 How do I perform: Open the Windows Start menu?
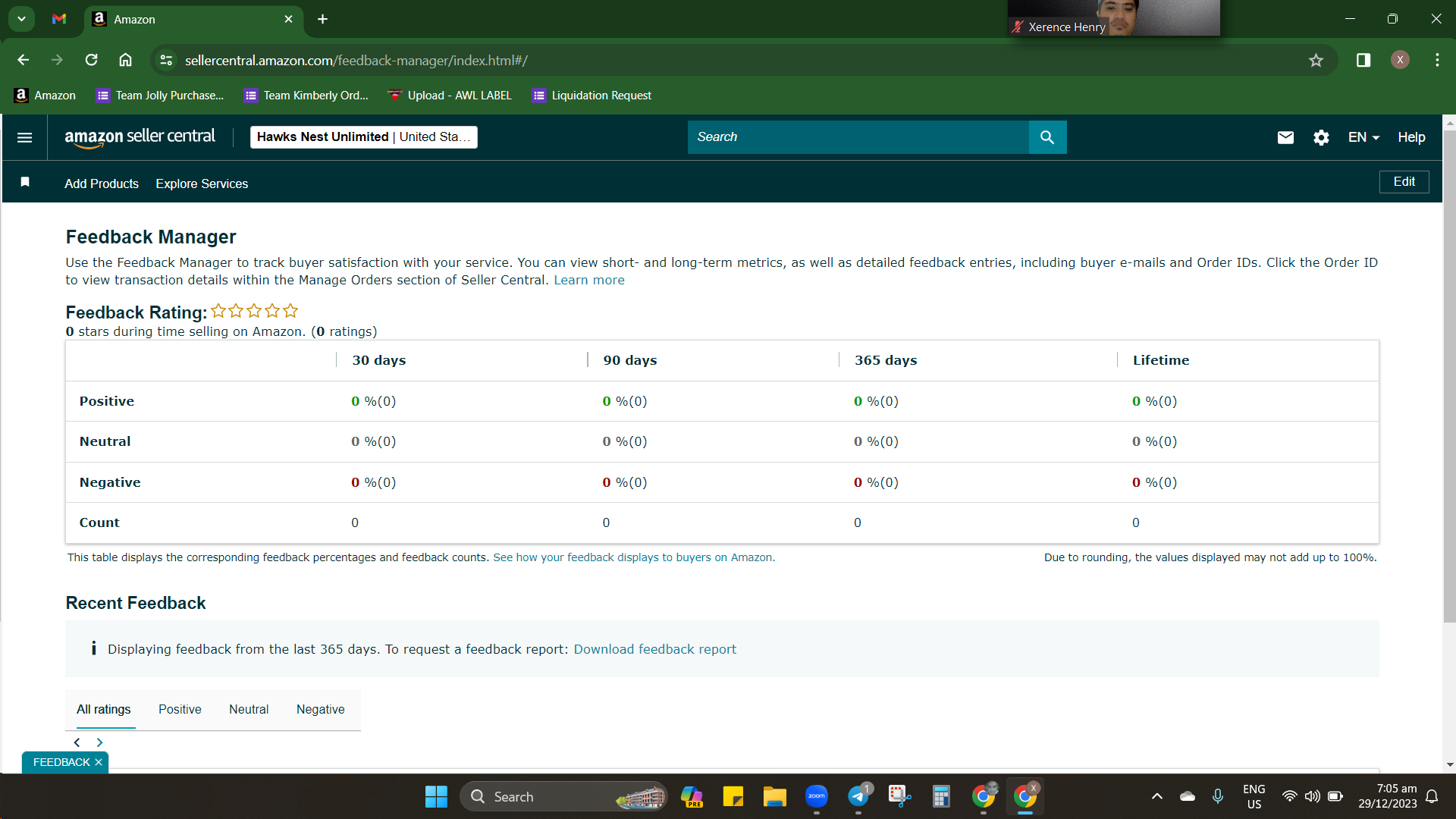pyautogui.click(x=436, y=797)
